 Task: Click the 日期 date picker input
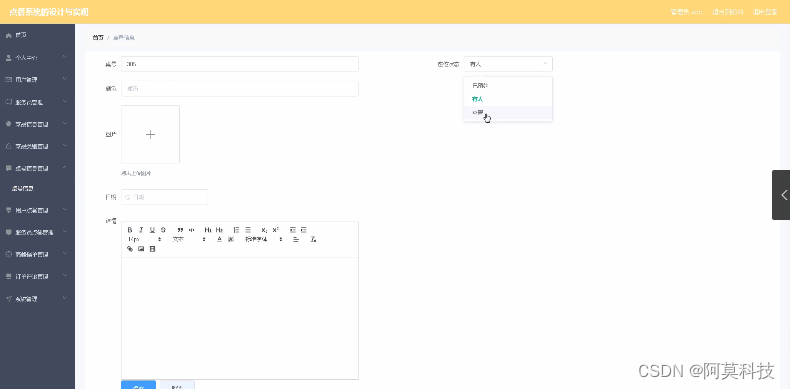point(164,197)
